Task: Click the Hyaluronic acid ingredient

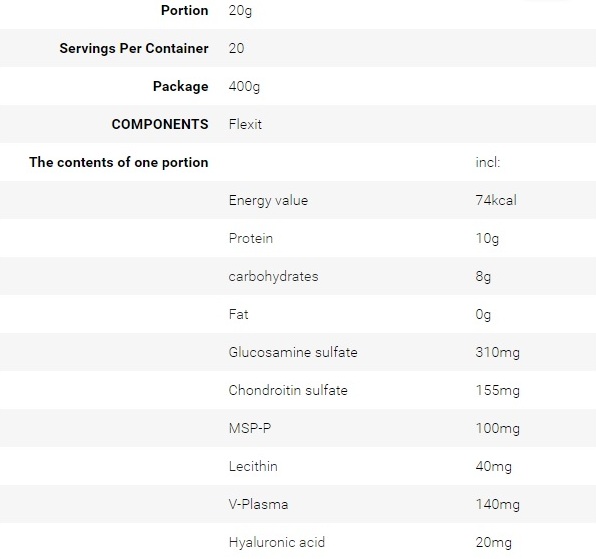Action: tap(277, 543)
